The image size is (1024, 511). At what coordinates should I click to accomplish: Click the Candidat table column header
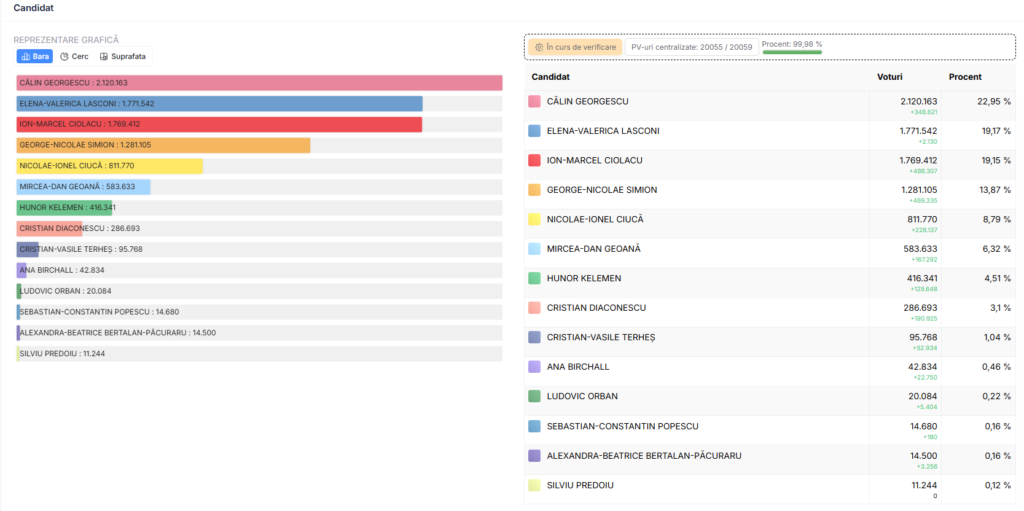551,76
